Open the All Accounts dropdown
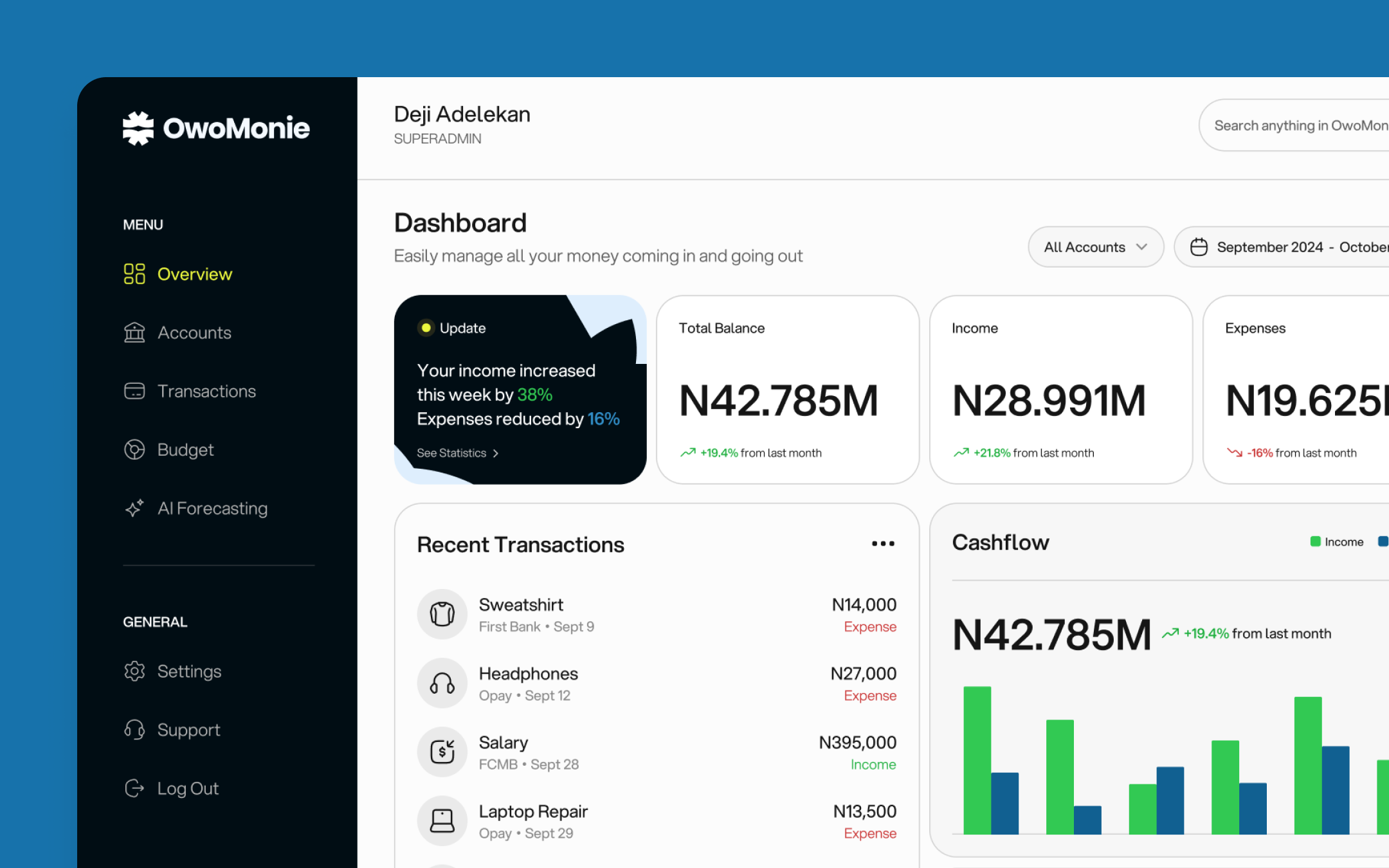 (1096, 247)
